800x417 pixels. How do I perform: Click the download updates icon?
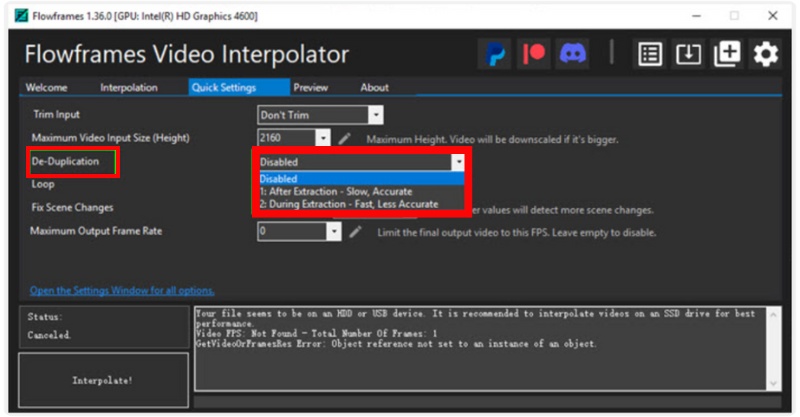[x=688, y=54]
